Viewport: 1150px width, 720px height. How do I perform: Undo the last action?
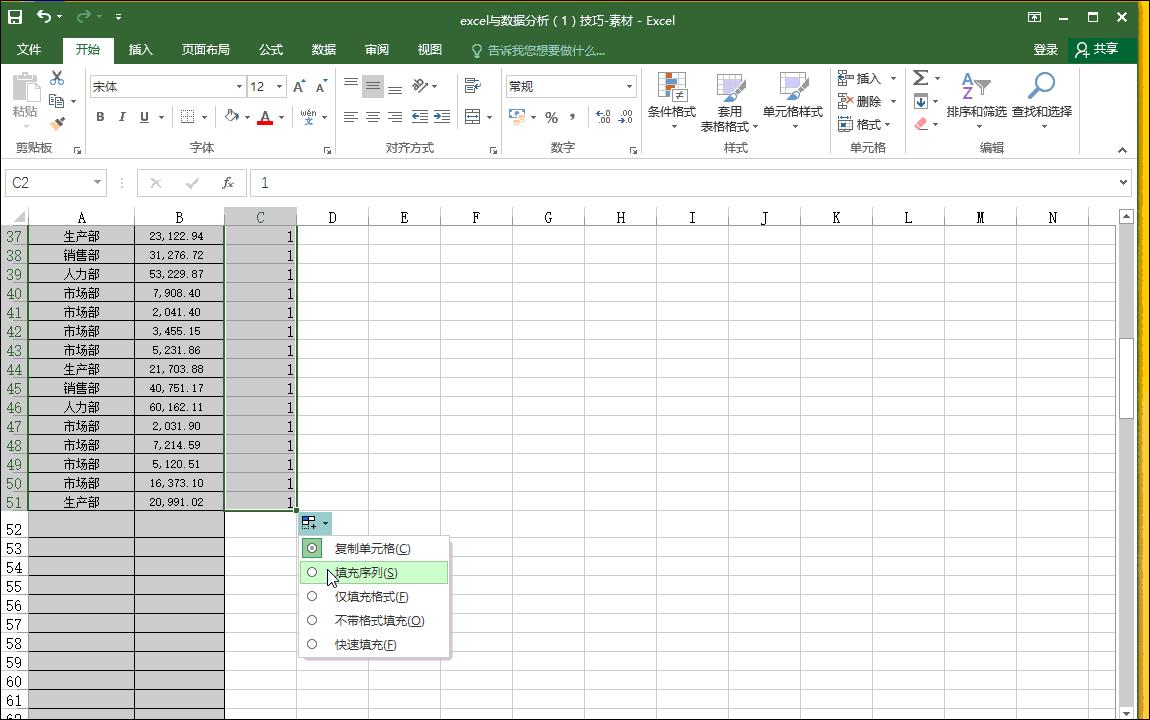[x=44, y=17]
